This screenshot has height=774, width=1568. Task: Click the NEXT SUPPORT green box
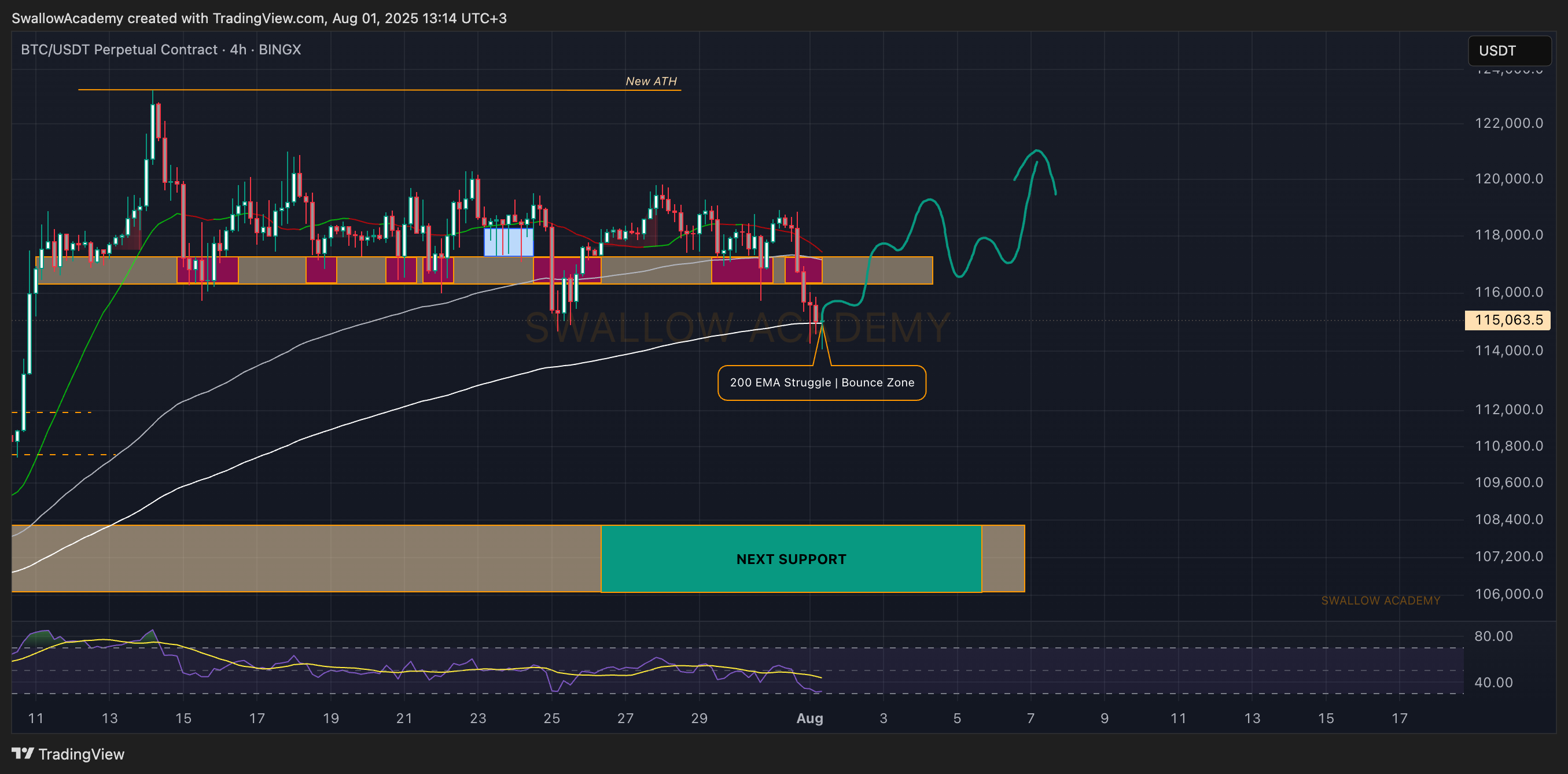(791, 559)
